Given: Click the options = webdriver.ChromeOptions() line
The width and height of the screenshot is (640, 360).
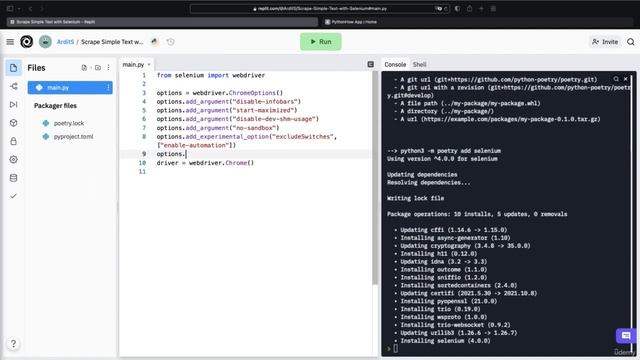Looking at the screenshot, I should 220,93.
